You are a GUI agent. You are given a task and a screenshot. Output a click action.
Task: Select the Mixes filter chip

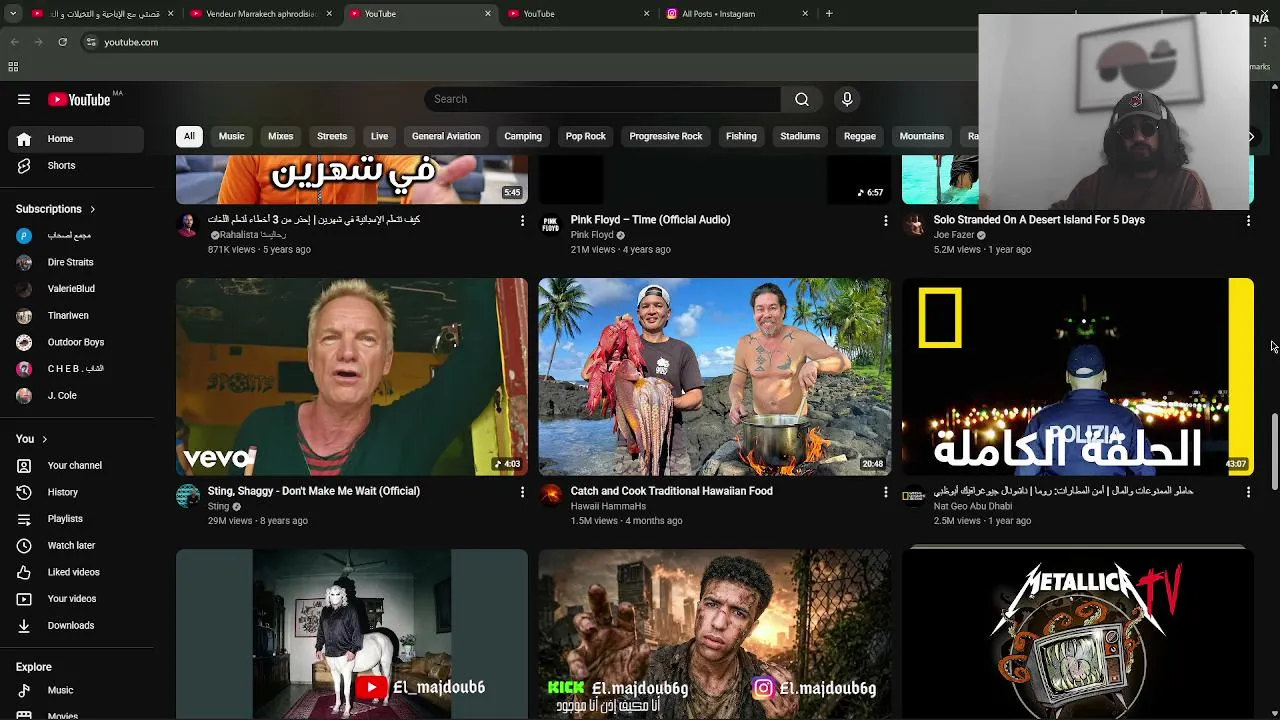pyautogui.click(x=281, y=136)
